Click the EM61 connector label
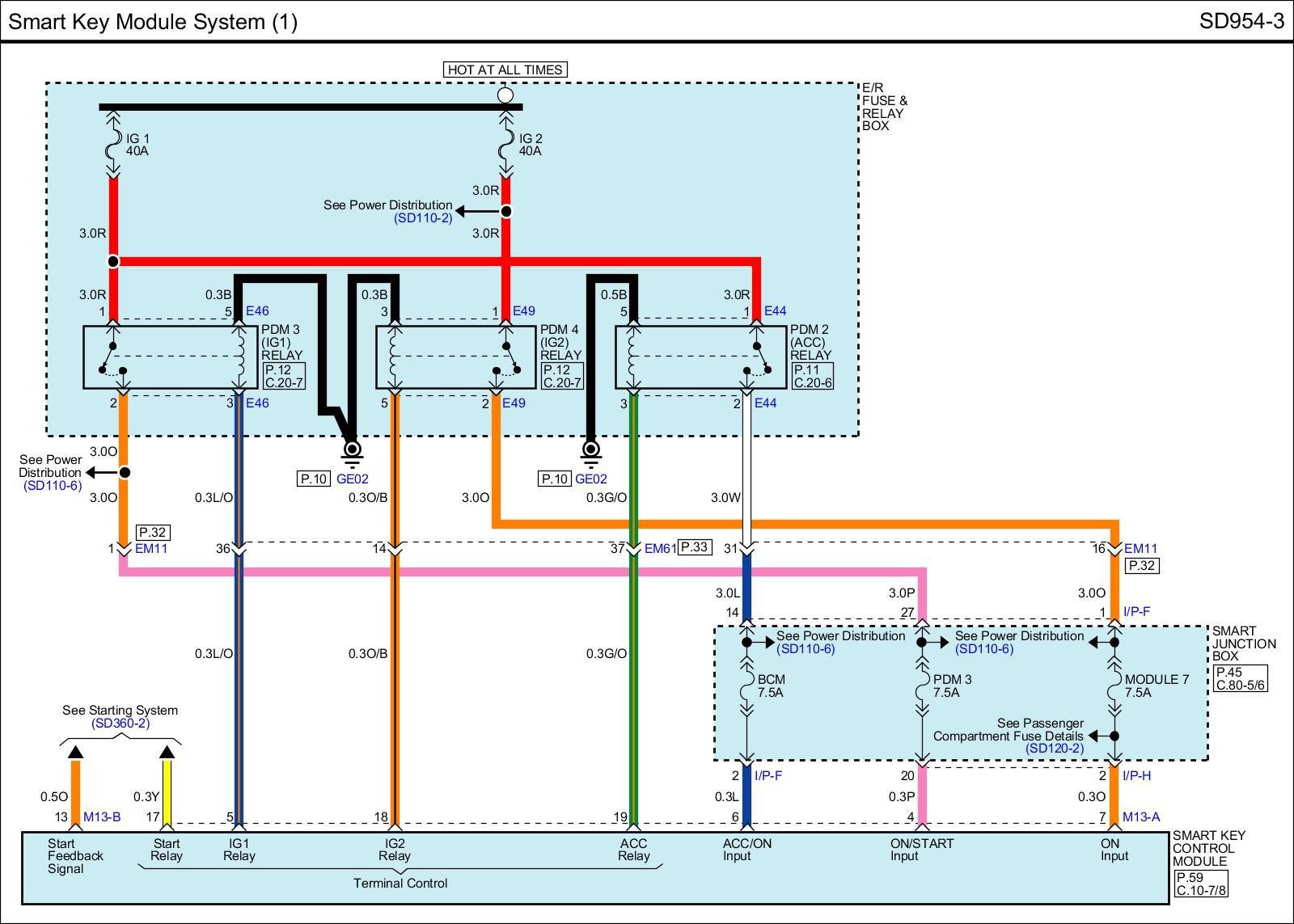The height and width of the screenshot is (924, 1294). point(660,548)
